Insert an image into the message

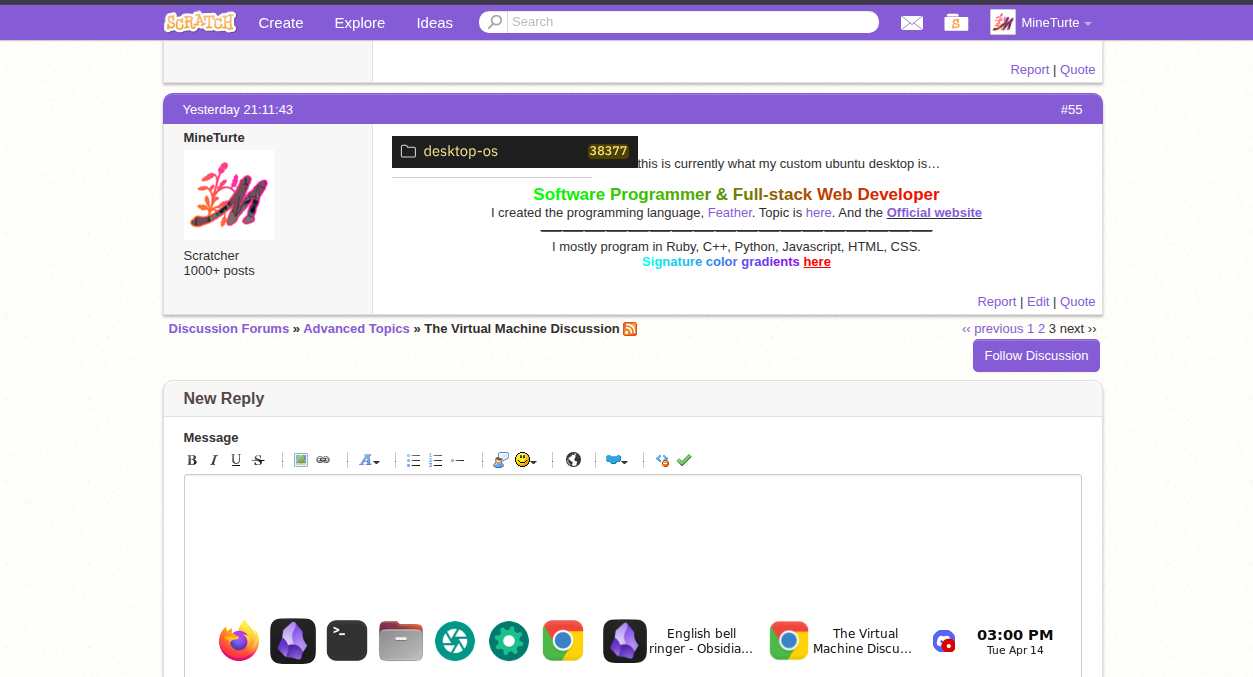pyautogui.click(x=301, y=460)
